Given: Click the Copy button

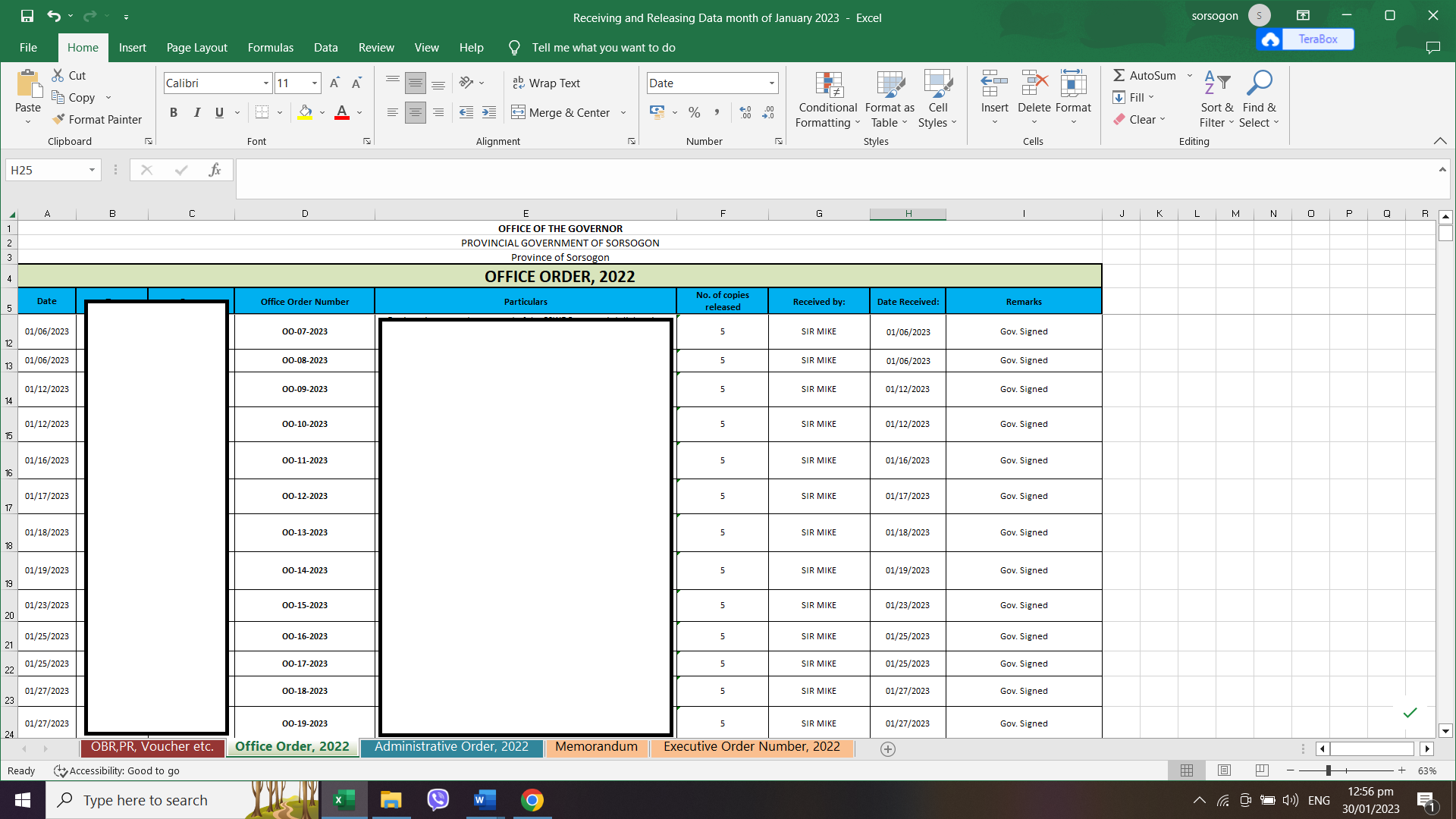Looking at the screenshot, I should pos(74,97).
